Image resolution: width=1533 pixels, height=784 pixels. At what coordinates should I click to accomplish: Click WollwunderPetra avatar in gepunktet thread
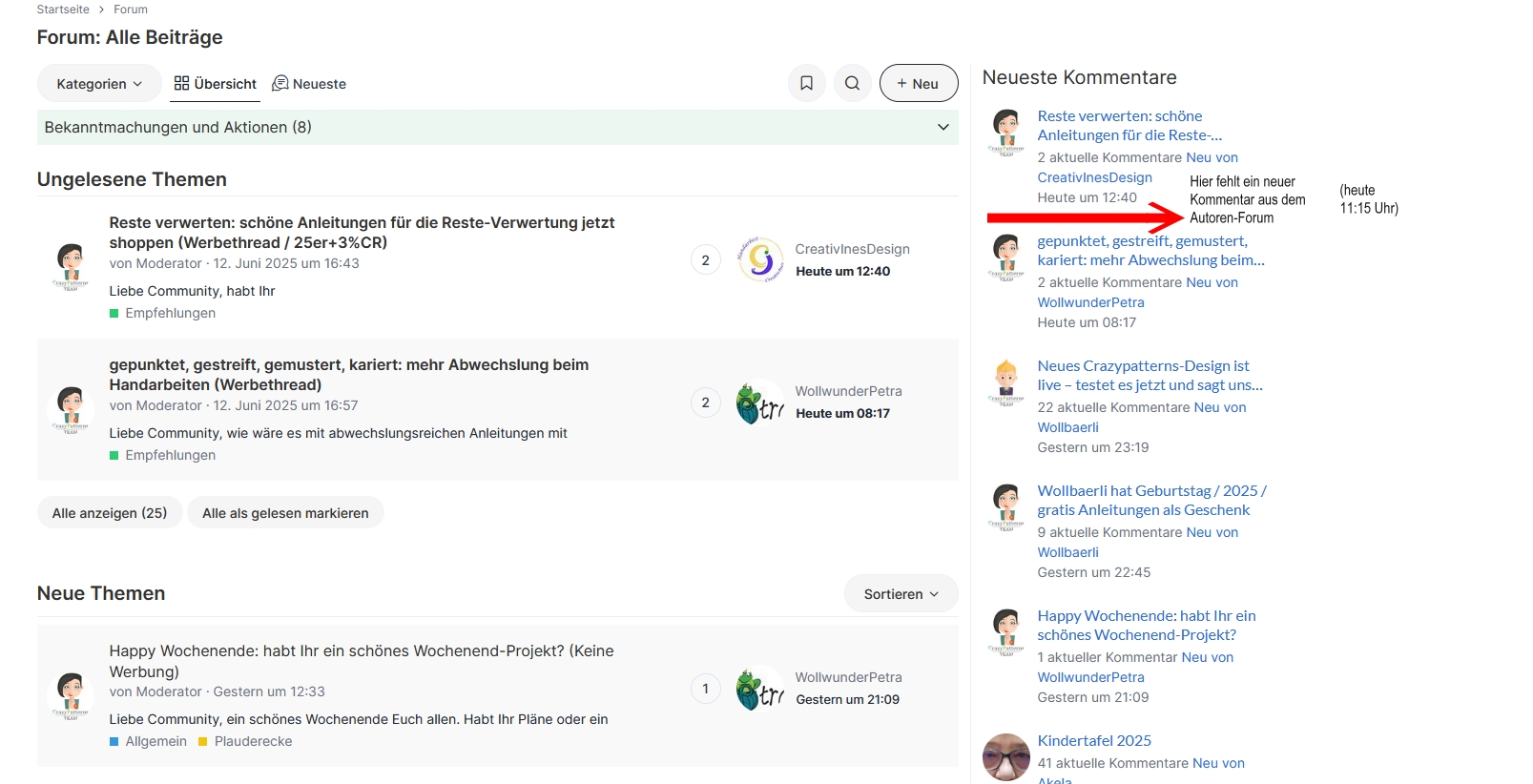pos(760,402)
